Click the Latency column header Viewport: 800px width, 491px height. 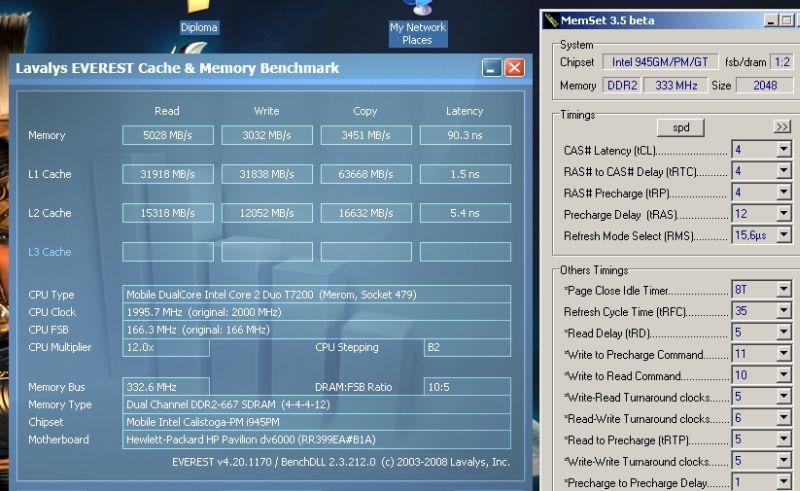pyautogui.click(x=464, y=111)
